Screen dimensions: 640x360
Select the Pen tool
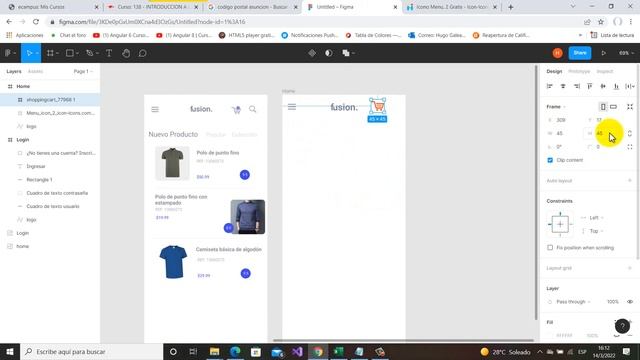tap(89, 53)
